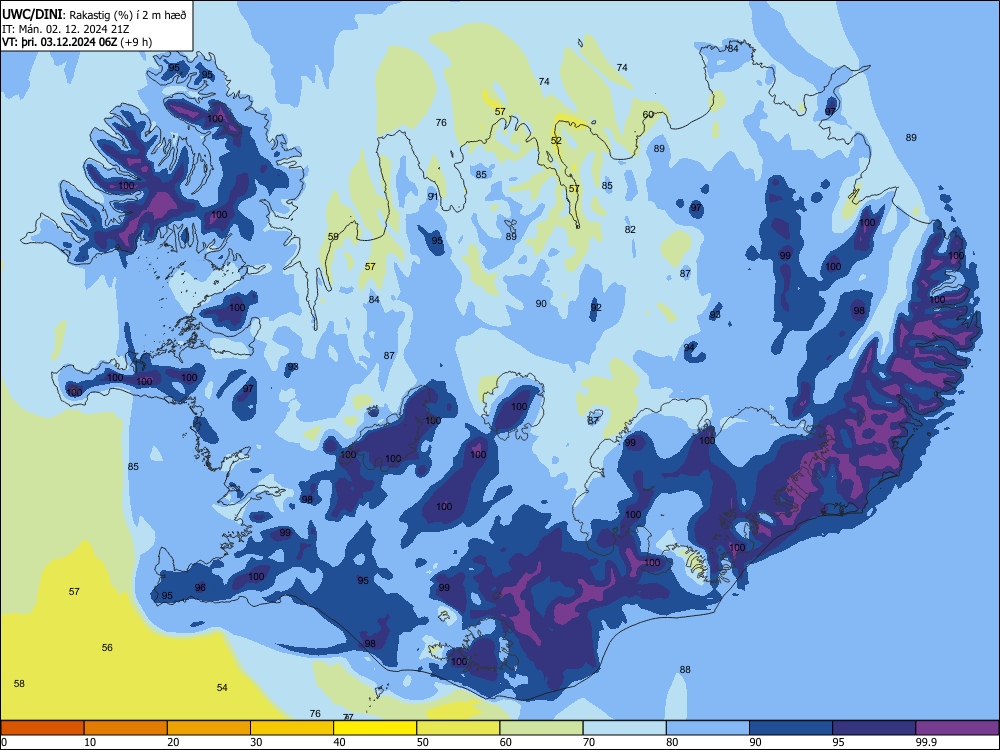Click the legend tick label '10'

(x=90, y=742)
